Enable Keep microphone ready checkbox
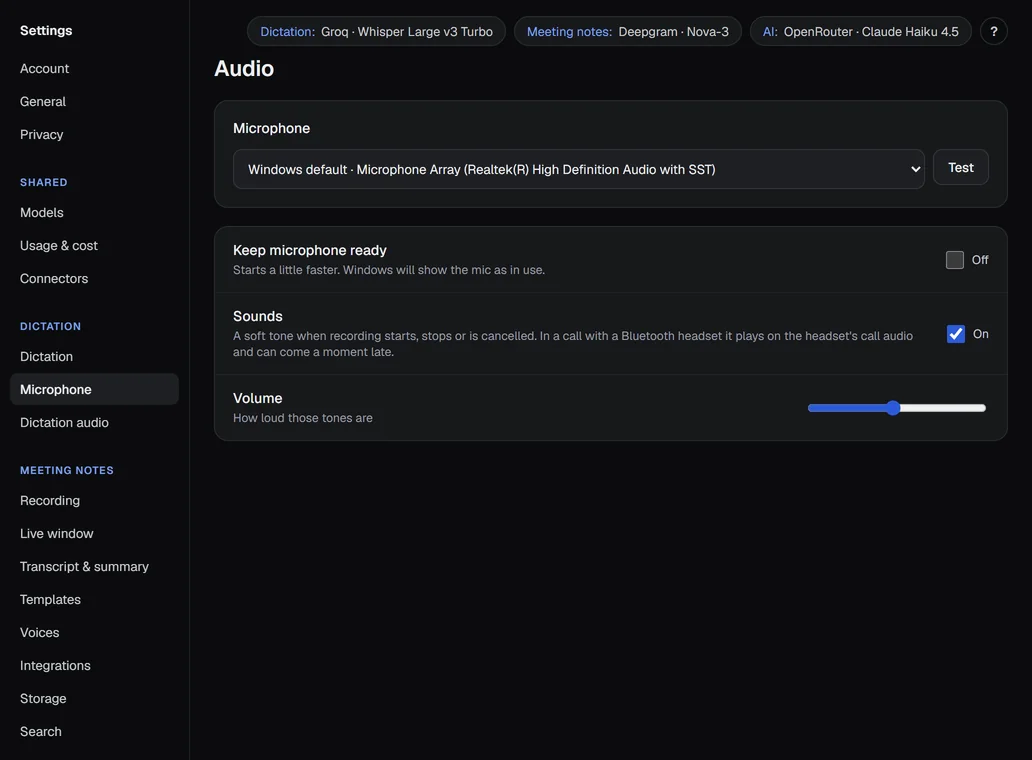The image size is (1032, 760). (954, 260)
